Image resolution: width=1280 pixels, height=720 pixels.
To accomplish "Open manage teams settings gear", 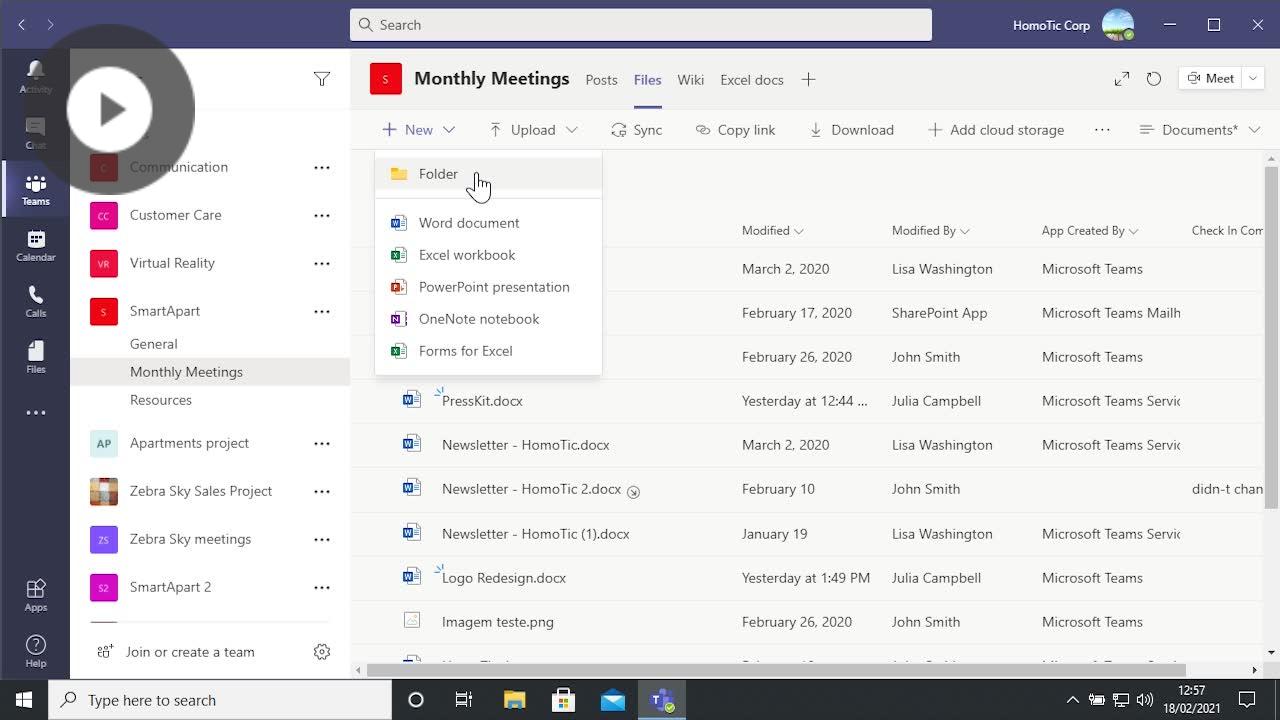I will [x=322, y=652].
